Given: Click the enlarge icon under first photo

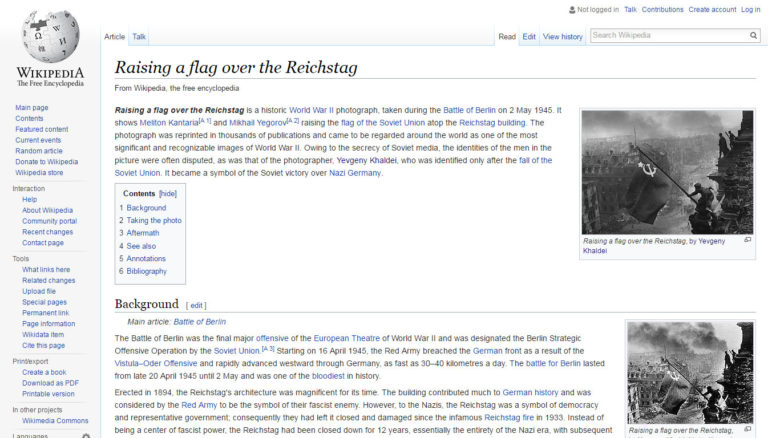Looking at the screenshot, I should [x=747, y=240].
